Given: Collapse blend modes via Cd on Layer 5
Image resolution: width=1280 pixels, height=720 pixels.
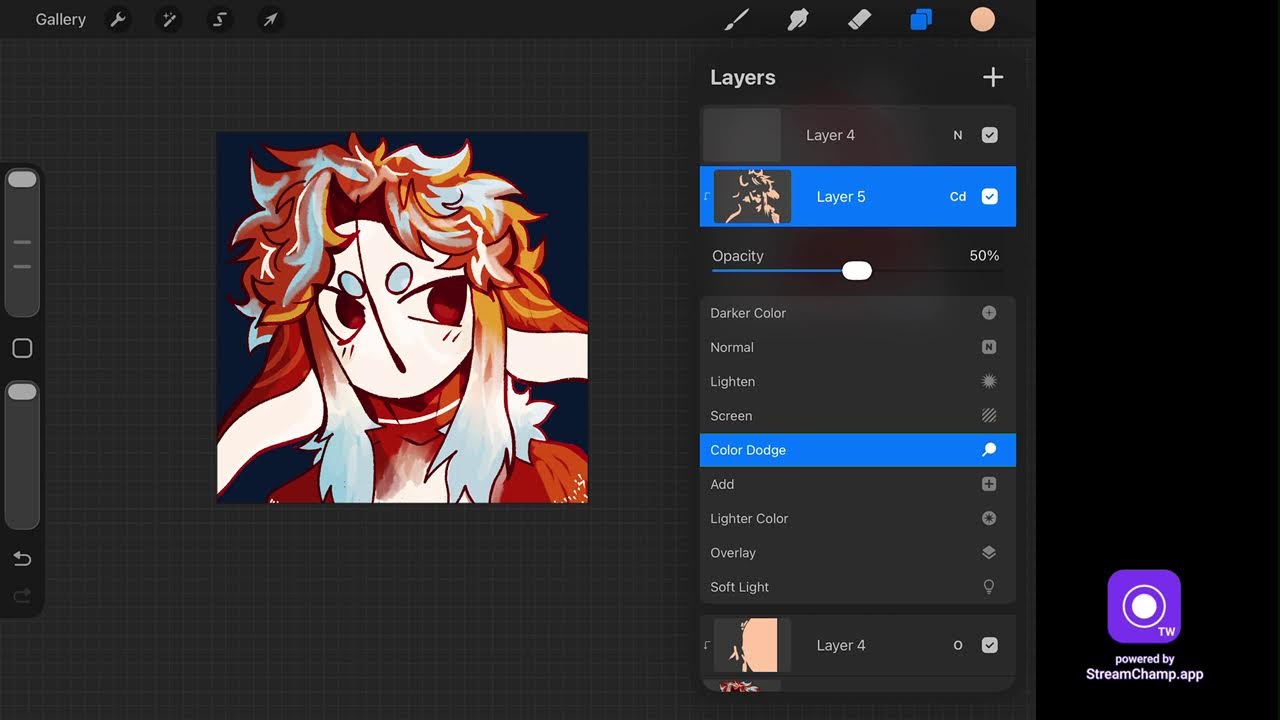Looking at the screenshot, I should tap(958, 197).
